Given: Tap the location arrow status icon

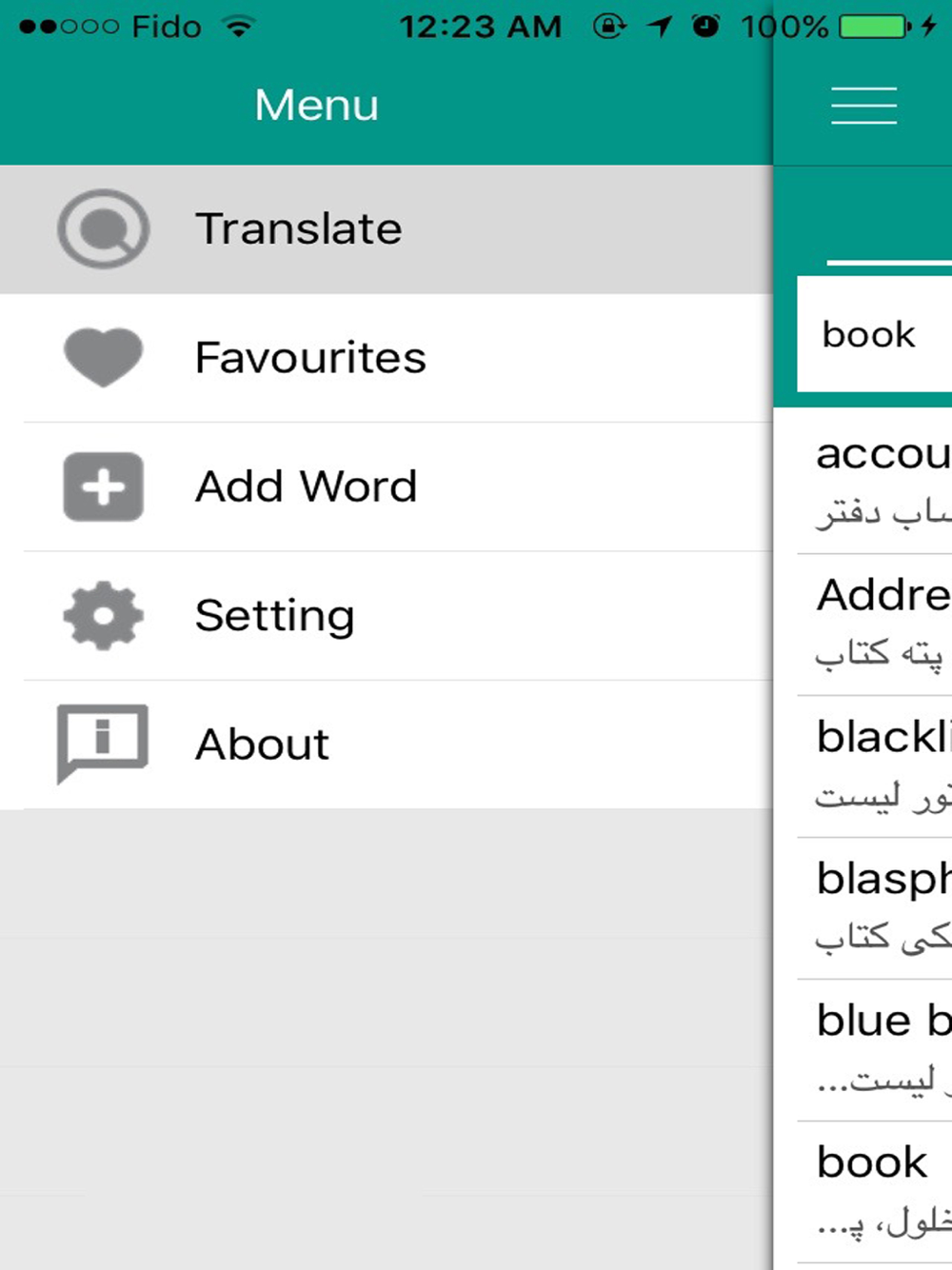Looking at the screenshot, I should click(x=659, y=26).
